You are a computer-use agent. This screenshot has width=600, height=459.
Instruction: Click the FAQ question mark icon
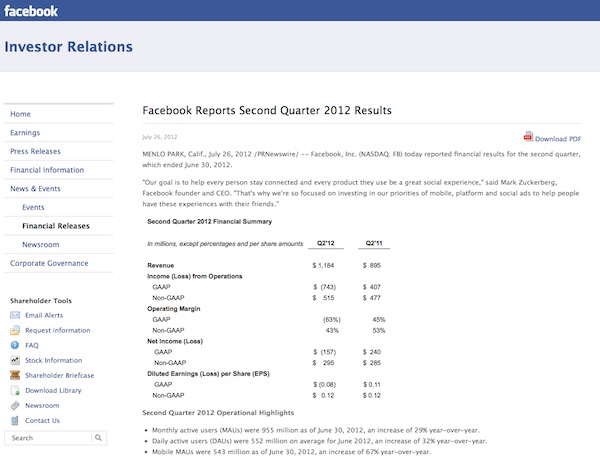click(x=15, y=345)
